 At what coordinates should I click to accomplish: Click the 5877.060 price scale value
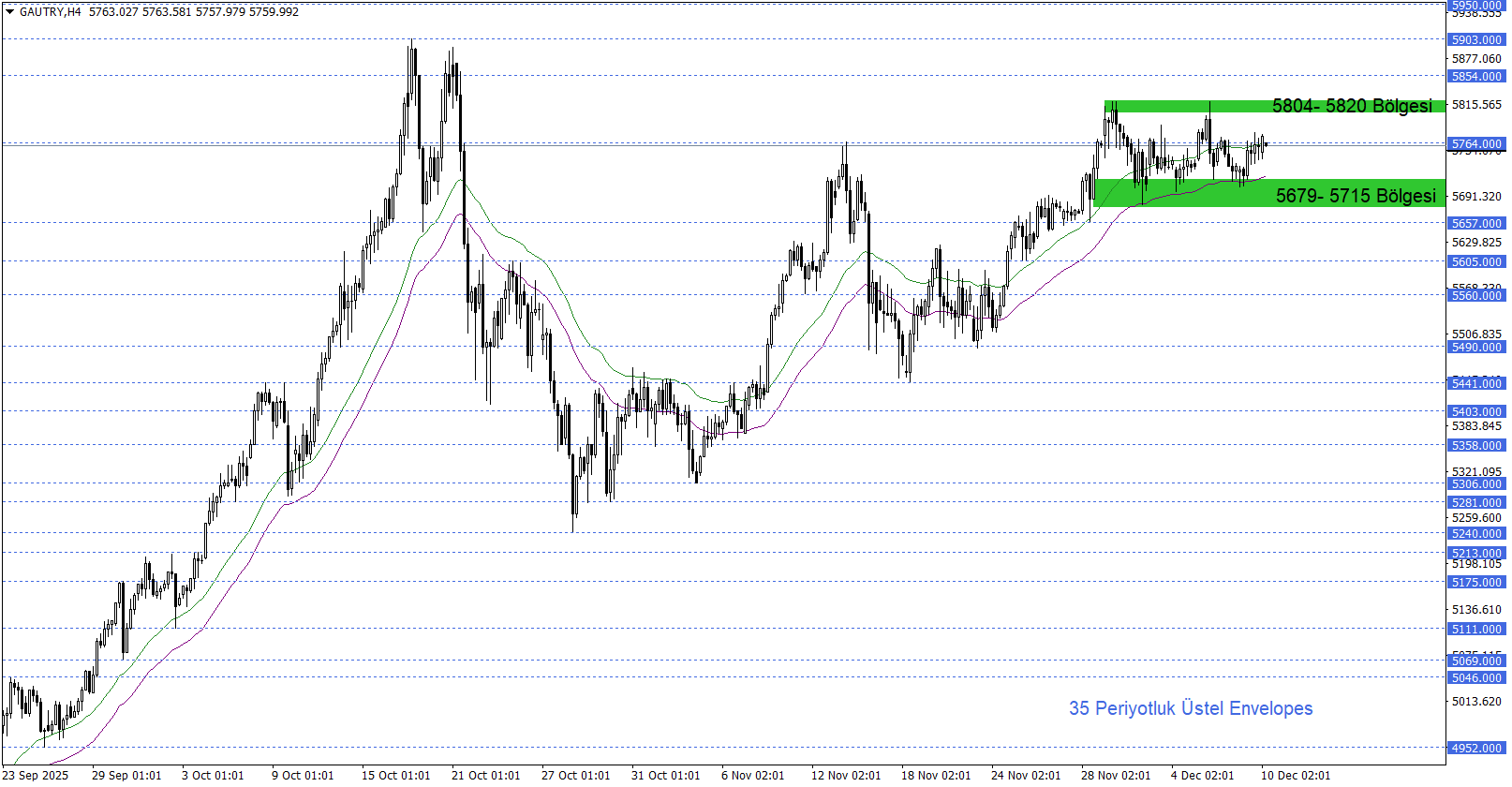1476,58
